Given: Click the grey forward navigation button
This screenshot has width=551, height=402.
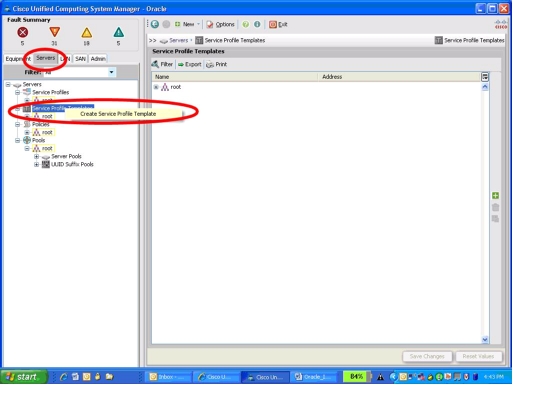Looking at the screenshot, I should (166, 24).
